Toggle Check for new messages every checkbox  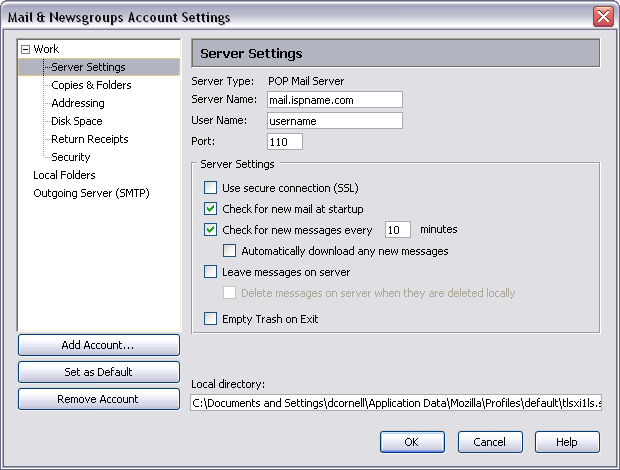tap(210, 229)
